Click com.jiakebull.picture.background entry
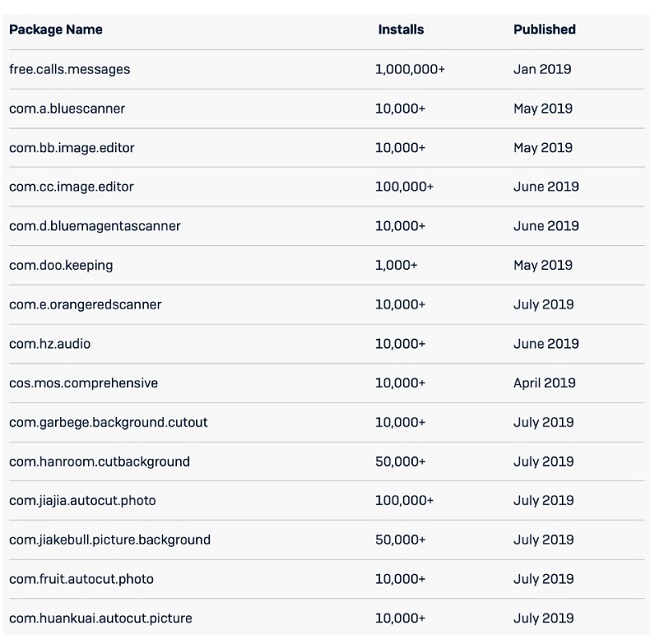650x635 pixels. coord(110,540)
